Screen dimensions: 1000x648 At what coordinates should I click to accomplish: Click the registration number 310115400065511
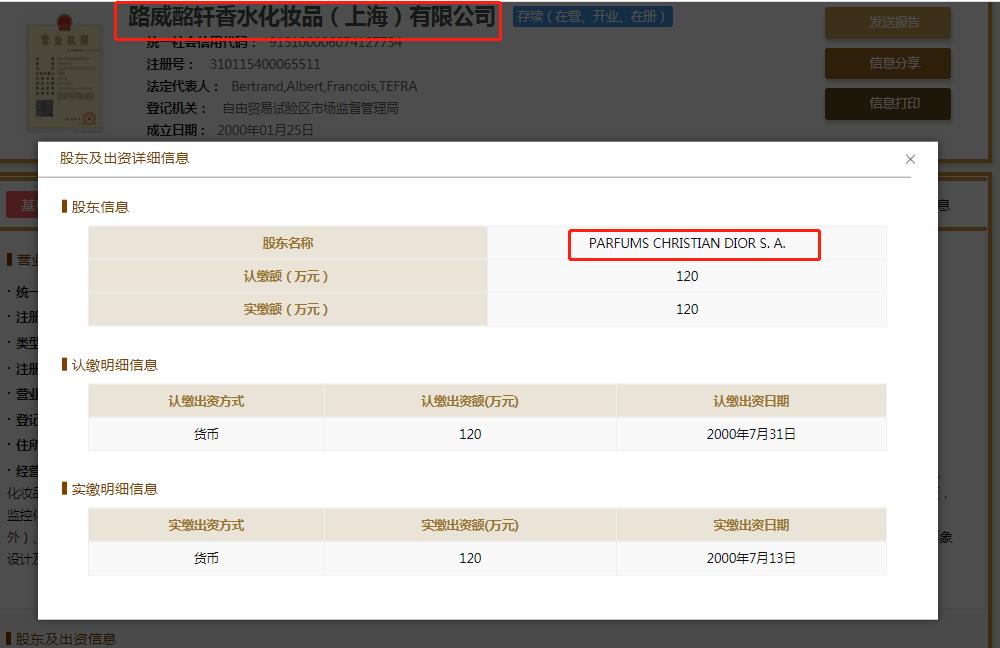[265, 64]
